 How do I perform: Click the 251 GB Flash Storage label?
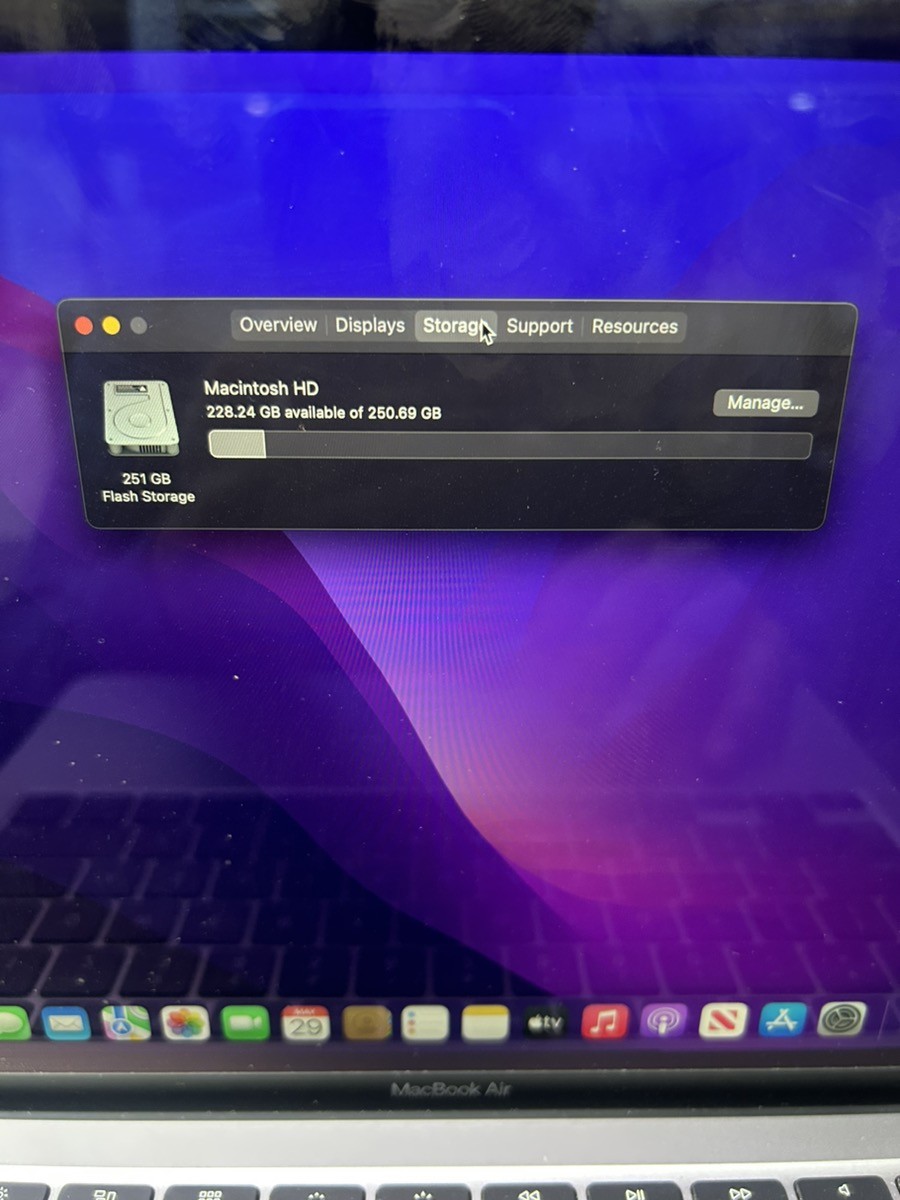[148, 488]
